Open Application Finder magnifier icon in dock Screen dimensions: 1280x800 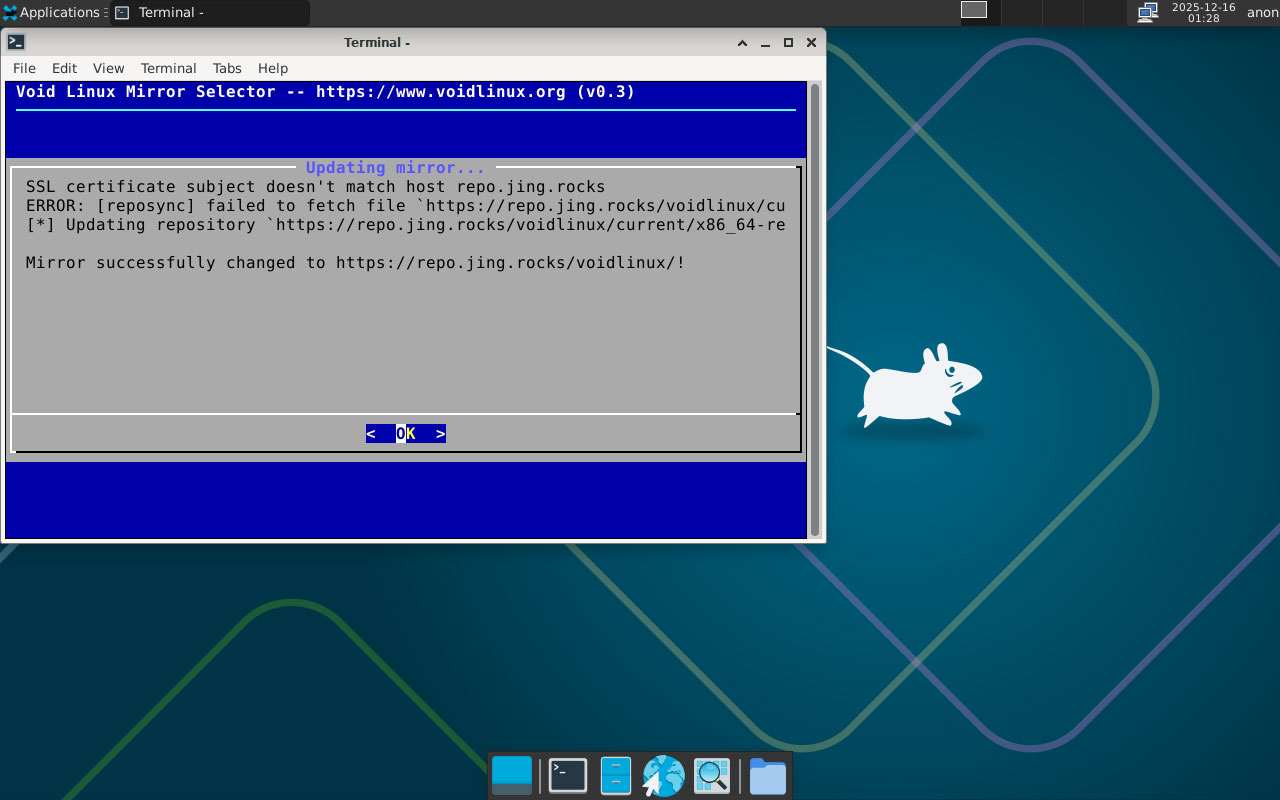[712, 776]
